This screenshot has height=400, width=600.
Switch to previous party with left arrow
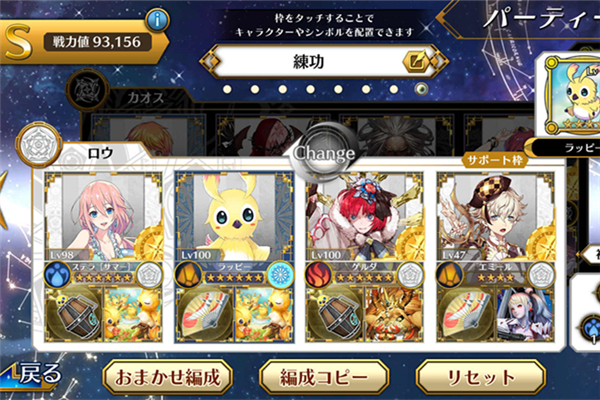pos(210,61)
